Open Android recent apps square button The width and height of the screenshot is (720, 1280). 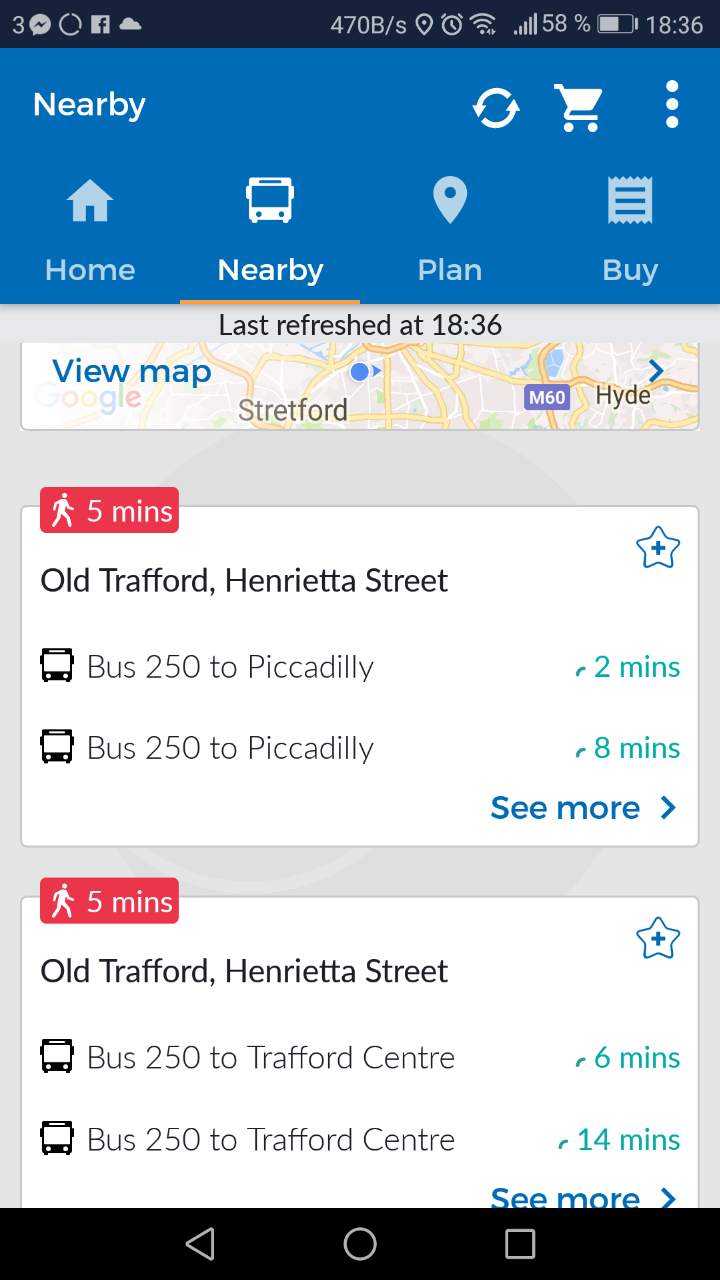(520, 1244)
